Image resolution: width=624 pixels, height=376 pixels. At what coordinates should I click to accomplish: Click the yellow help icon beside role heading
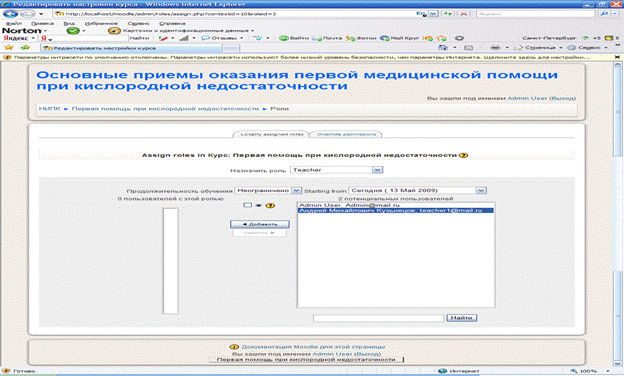coord(463,155)
